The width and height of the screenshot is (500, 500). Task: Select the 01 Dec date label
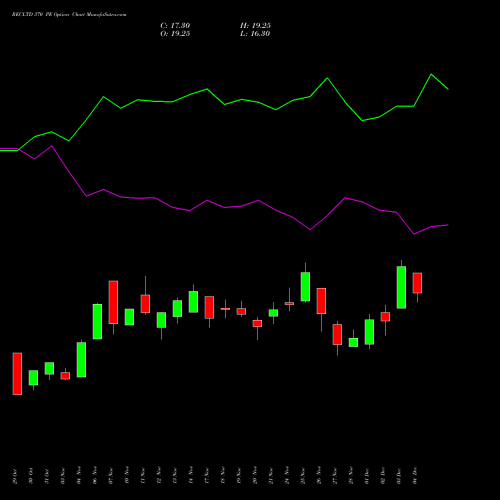coord(367,476)
